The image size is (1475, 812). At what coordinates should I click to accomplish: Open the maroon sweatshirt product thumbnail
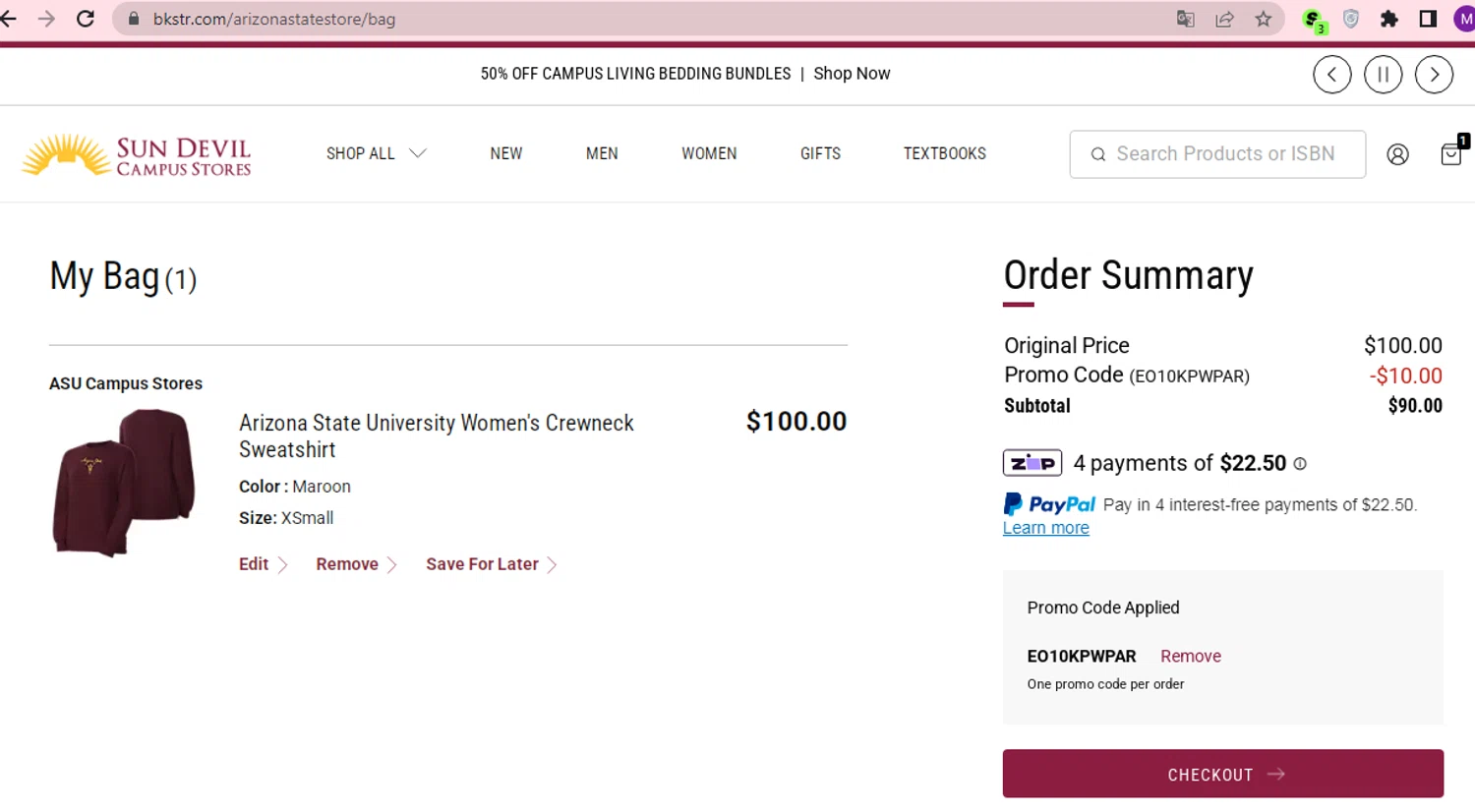pyautogui.click(x=124, y=483)
